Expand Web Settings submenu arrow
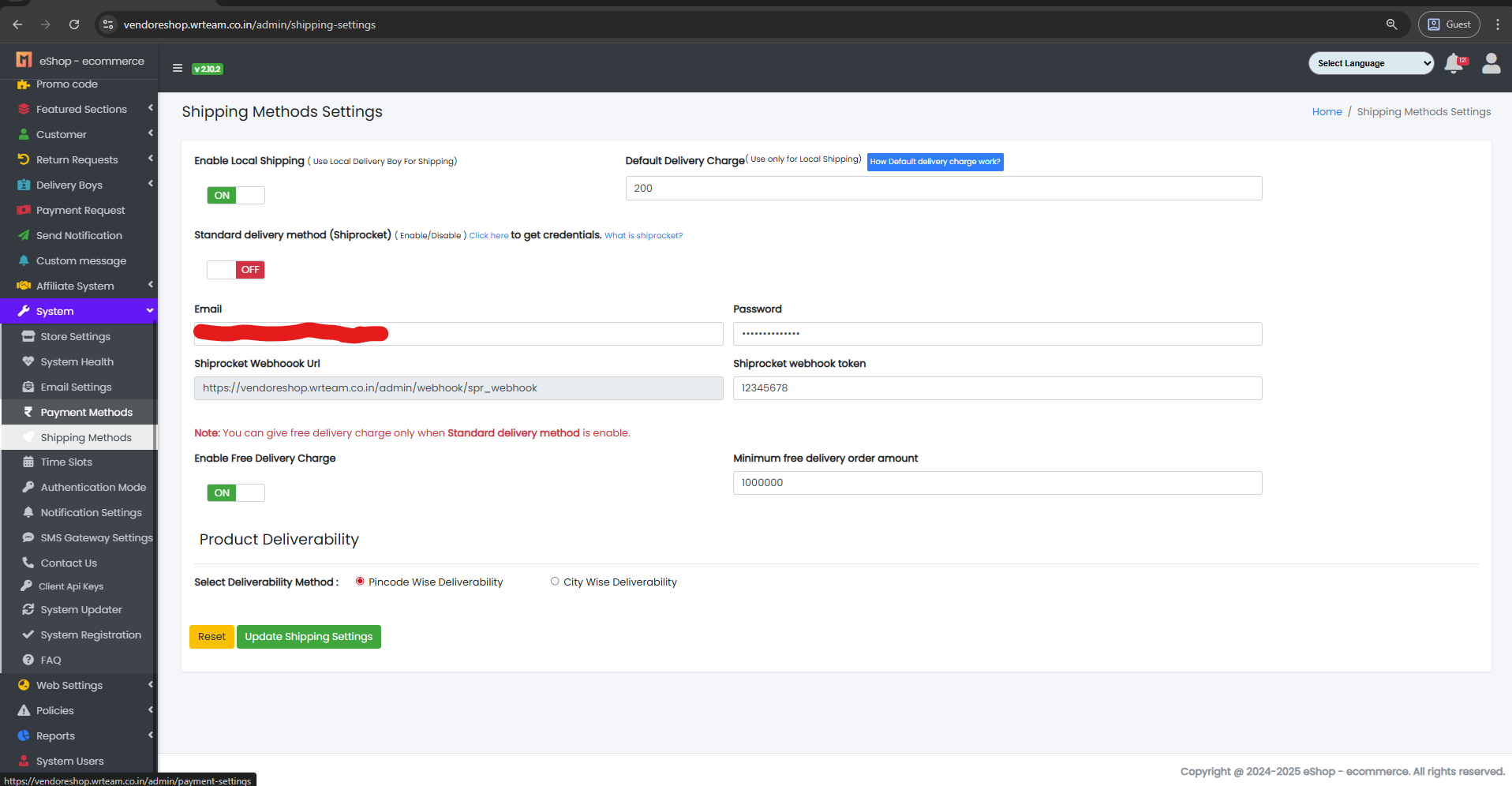The image size is (1512, 786). tap(150, 684)
